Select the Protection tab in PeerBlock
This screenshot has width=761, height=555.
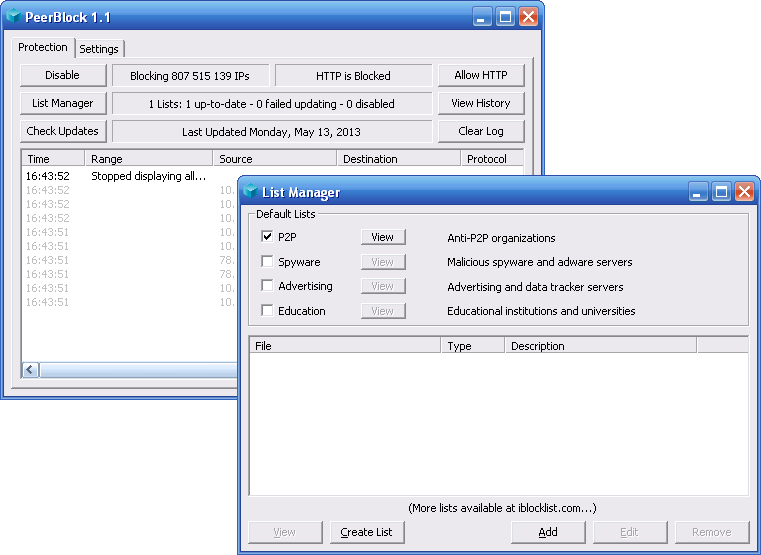point(43,48)
